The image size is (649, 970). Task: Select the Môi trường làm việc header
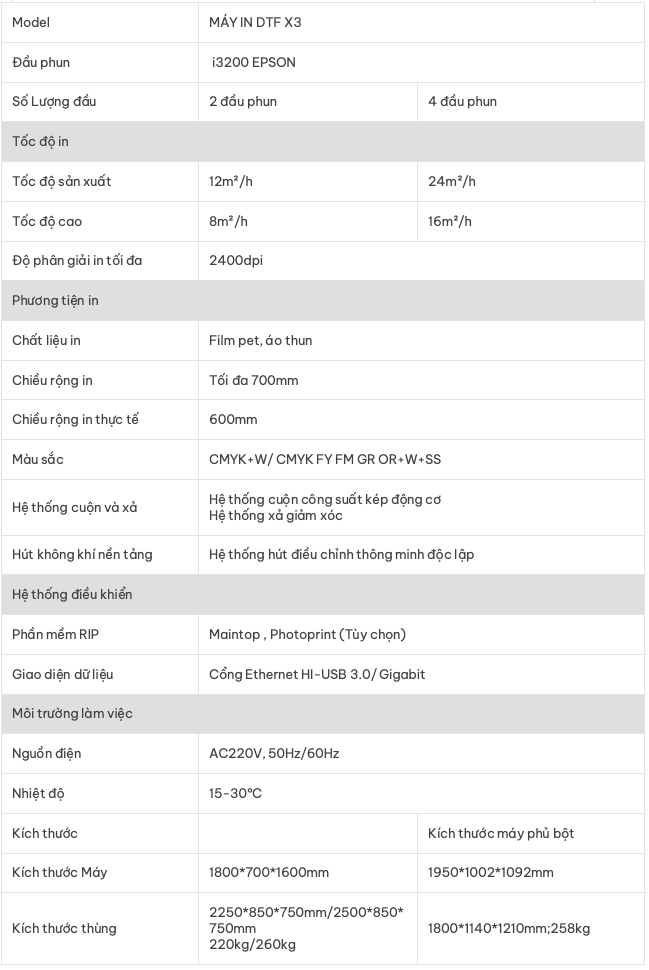click(322, 714)
